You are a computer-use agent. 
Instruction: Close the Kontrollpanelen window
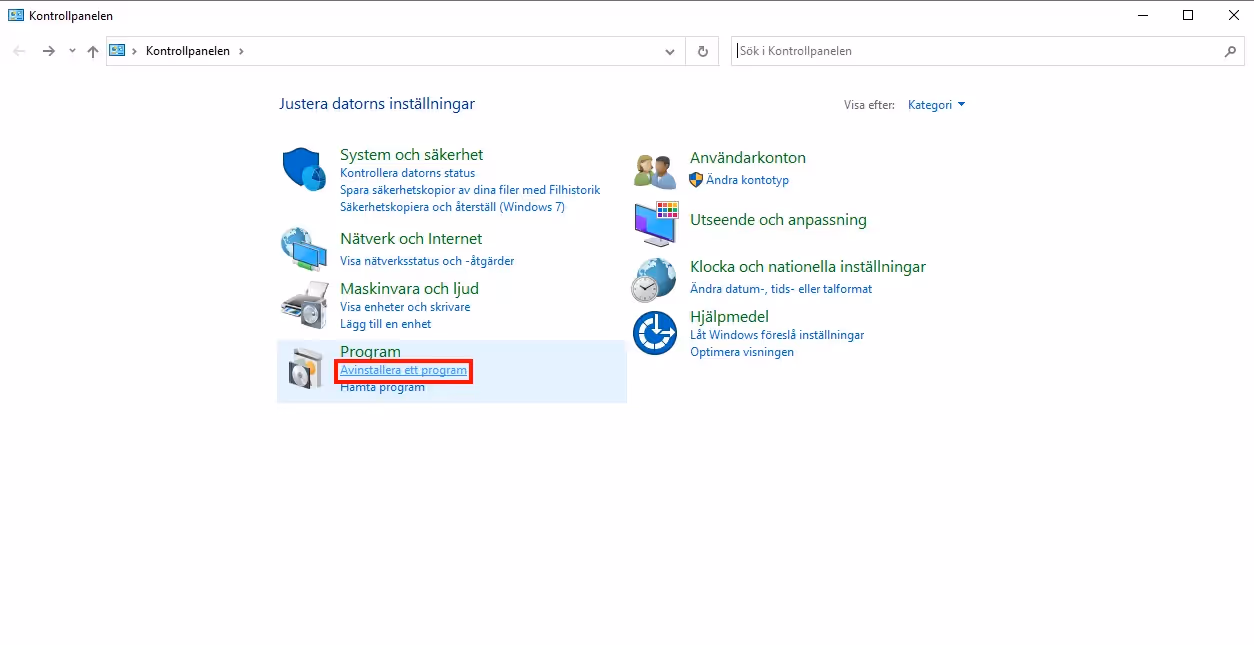1233,15
